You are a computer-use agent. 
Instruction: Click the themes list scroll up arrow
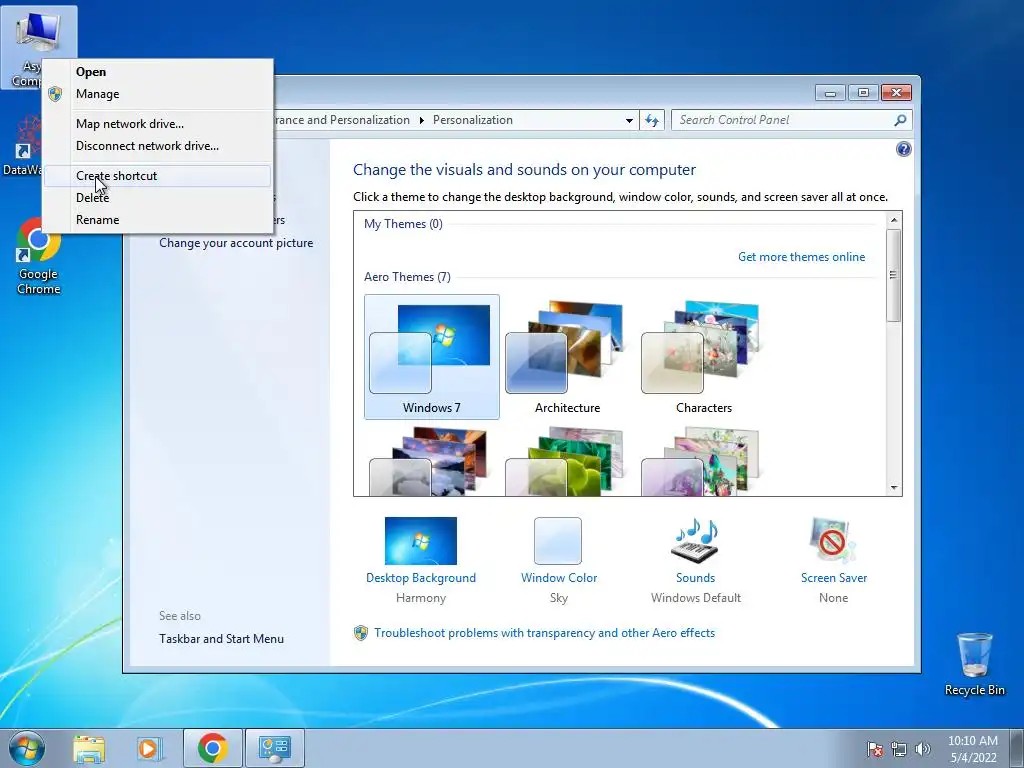click(894, 220)
